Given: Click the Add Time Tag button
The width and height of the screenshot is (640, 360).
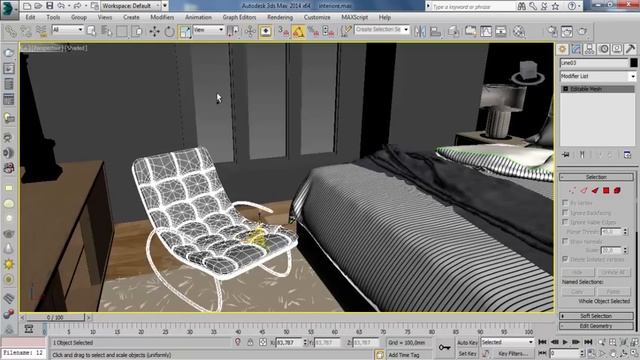Looking at the screenshot, I should point(404,355).
